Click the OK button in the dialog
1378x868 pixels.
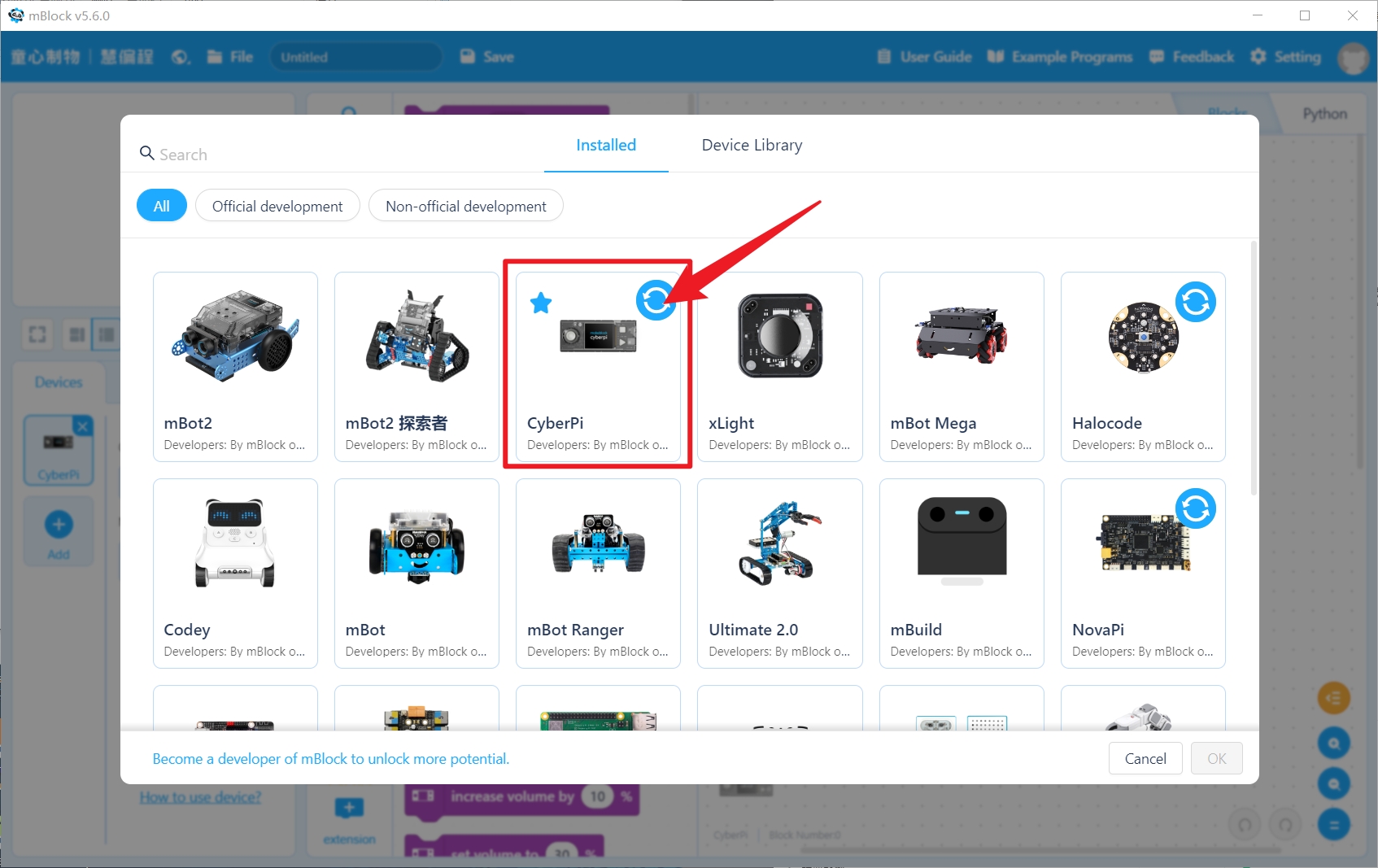pyautogui.click(x=1216, y=758)
